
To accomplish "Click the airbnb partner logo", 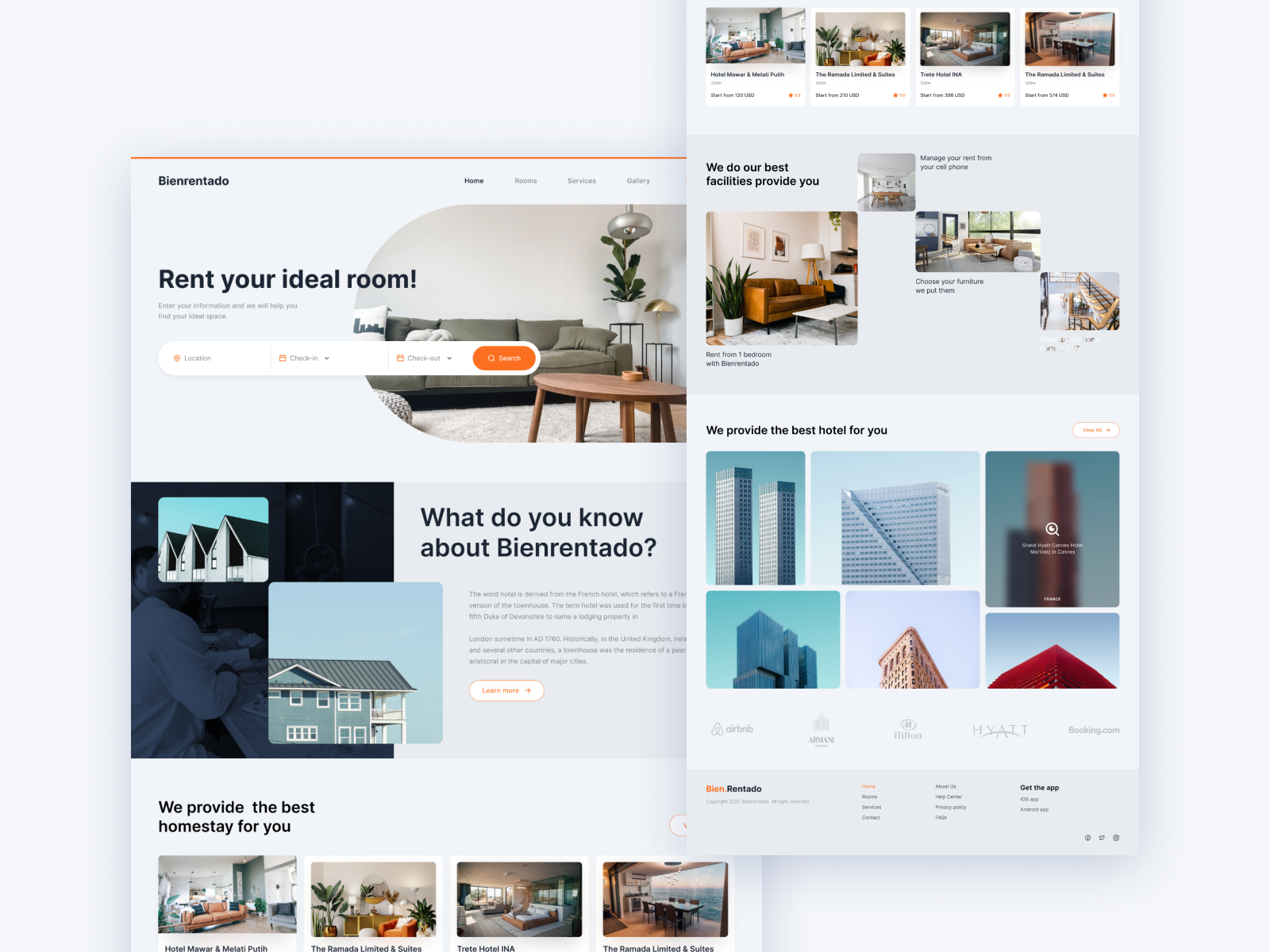I will [x=732, y=729].
